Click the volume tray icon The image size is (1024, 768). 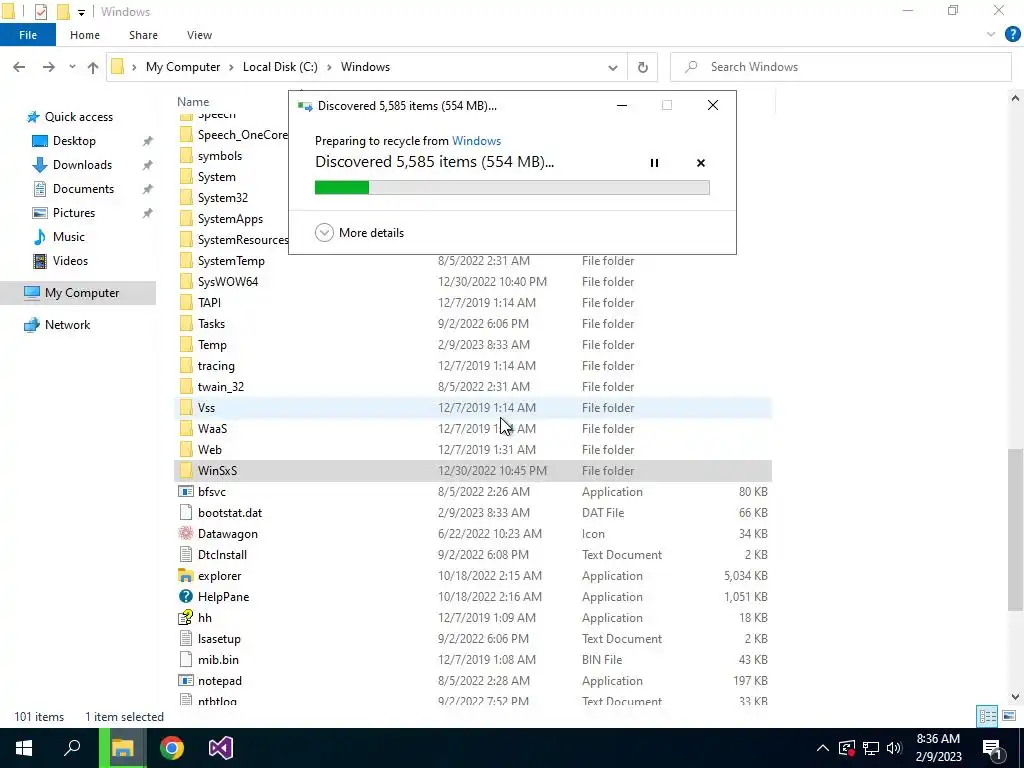pyautogui.click(x=894, y=748)
